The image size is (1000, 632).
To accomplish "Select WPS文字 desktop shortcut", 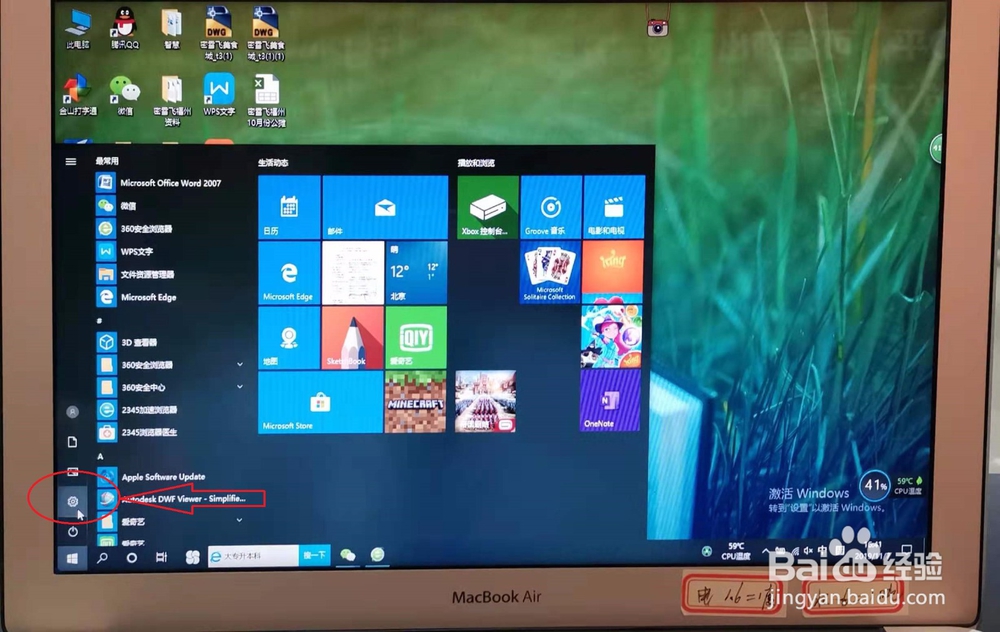I will tap(219, 94).
